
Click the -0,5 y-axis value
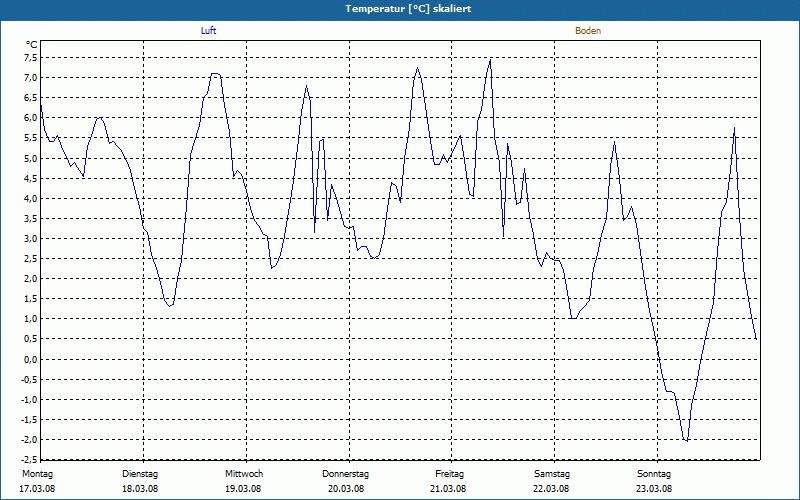(29, 380)
